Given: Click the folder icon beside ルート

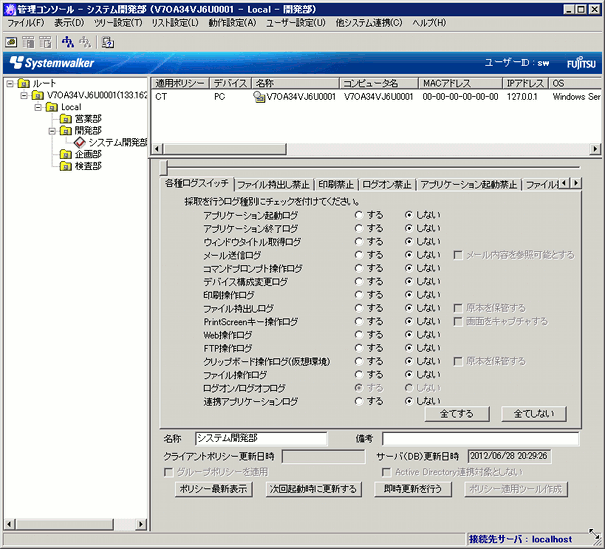Looking at the screenshot, I should tap(24, 83).
